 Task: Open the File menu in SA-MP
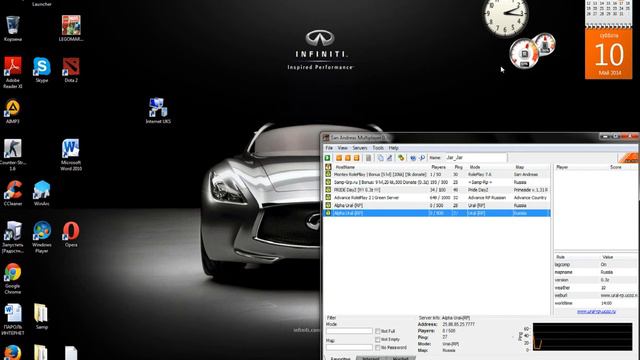click(329, 148)
